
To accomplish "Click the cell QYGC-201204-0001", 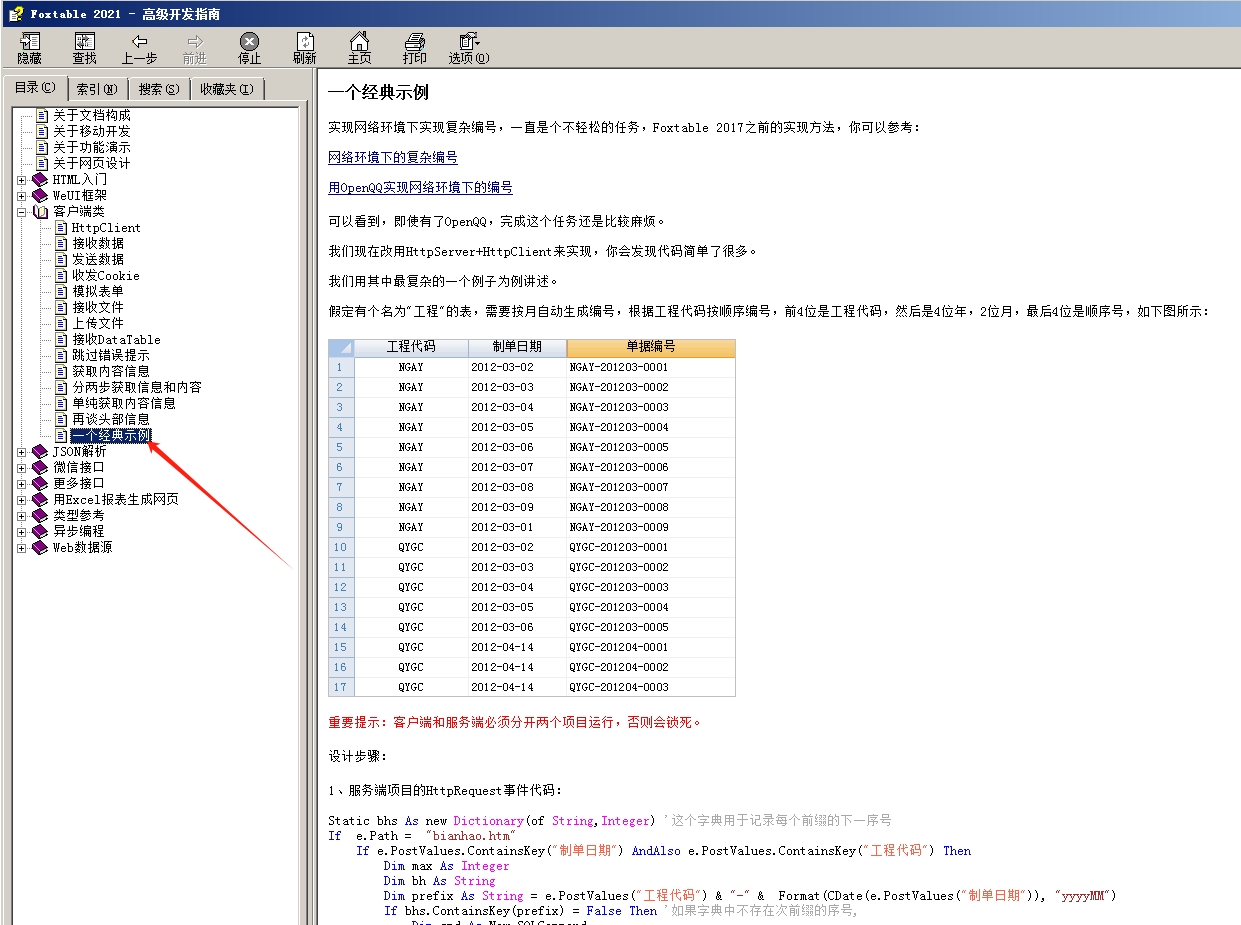I will click(650, 647).
